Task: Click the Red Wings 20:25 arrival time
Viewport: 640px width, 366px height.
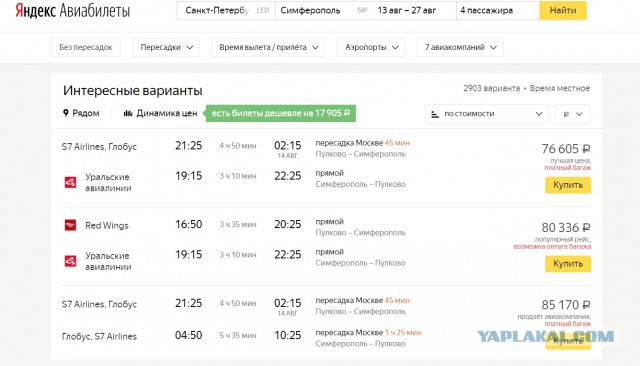Action: pos(288,224)
